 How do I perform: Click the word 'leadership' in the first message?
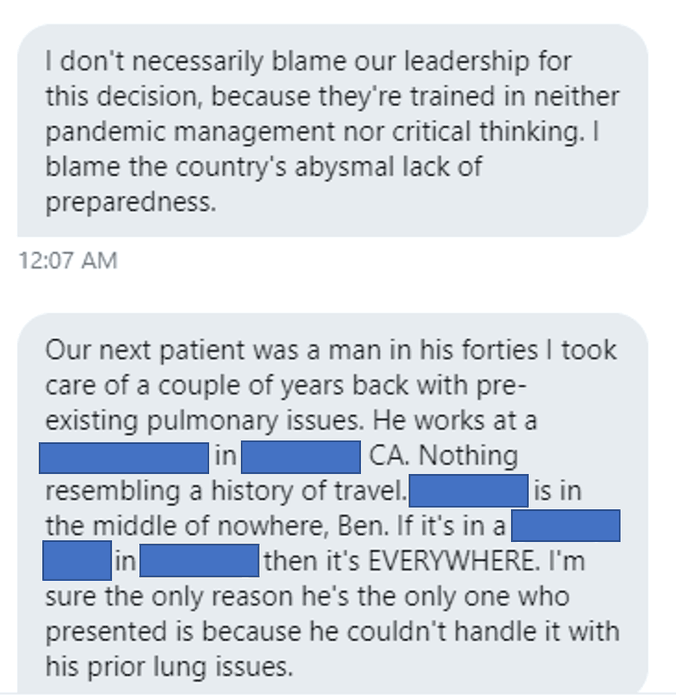click(x=467, y=62)
